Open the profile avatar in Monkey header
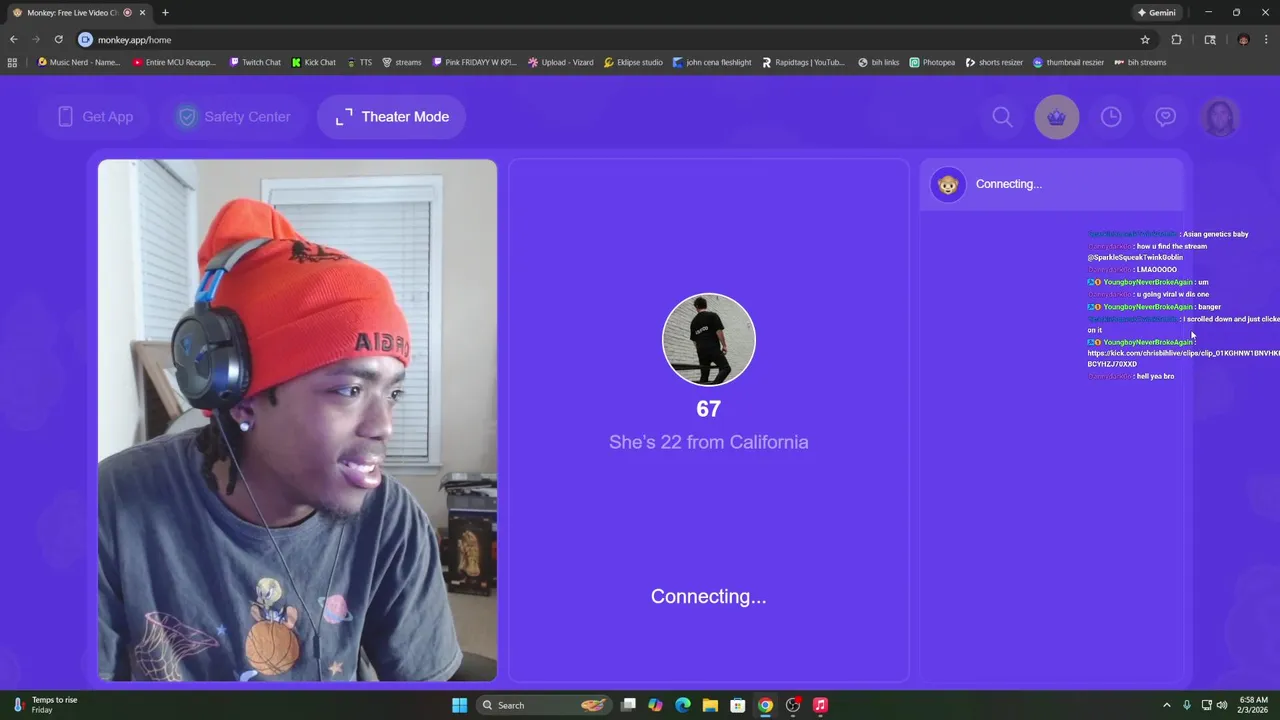 1220,117
